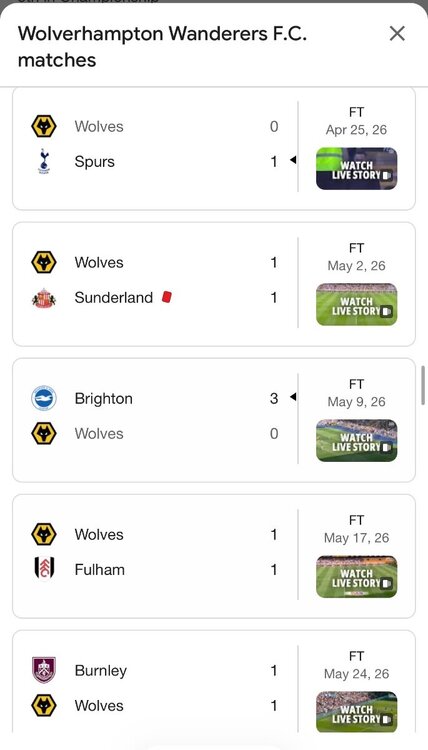The image size is (428, 750).
Task: Open the Fulham team name
Action: [99, 570]
